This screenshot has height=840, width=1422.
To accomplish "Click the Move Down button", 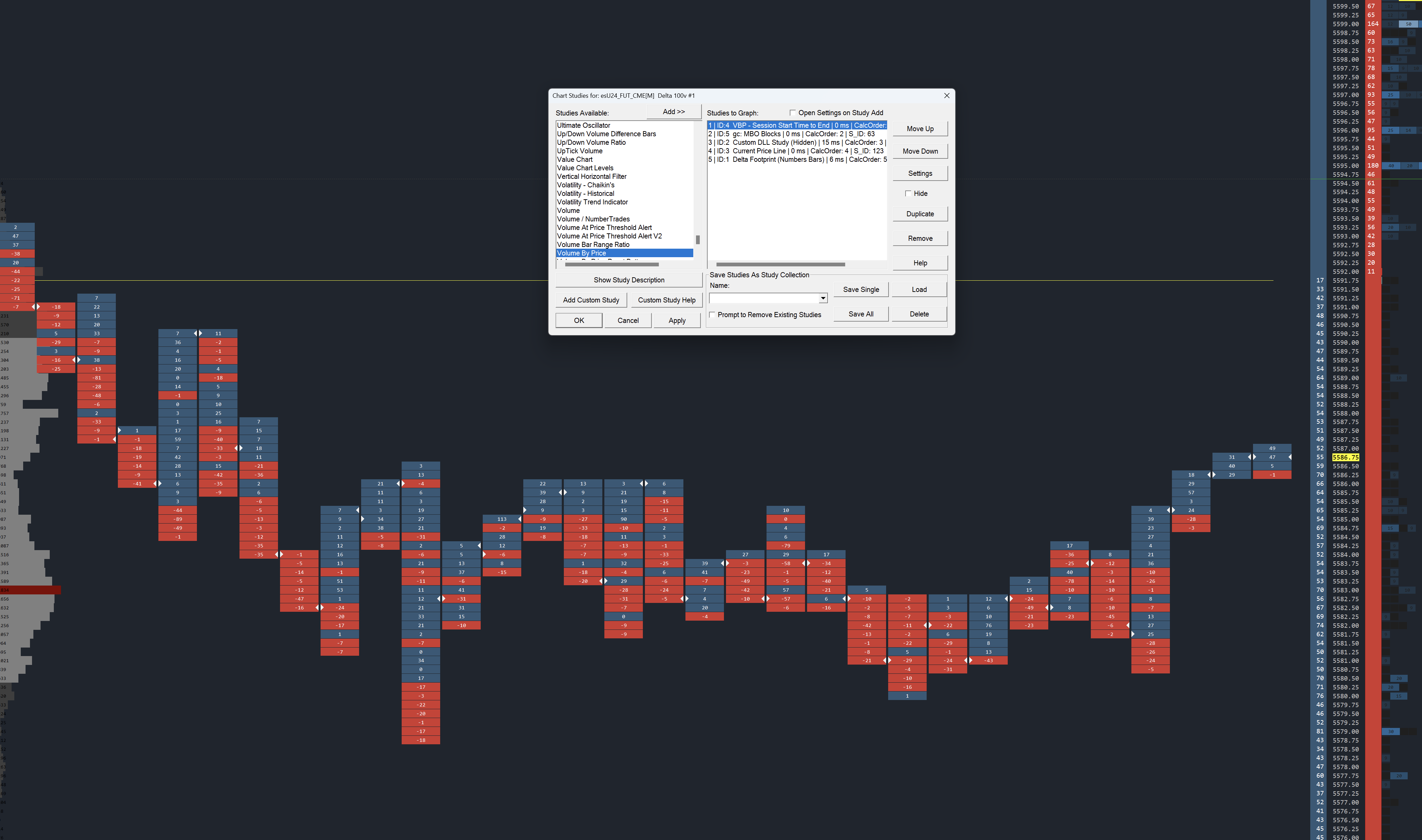I will (x=920, y=151).
